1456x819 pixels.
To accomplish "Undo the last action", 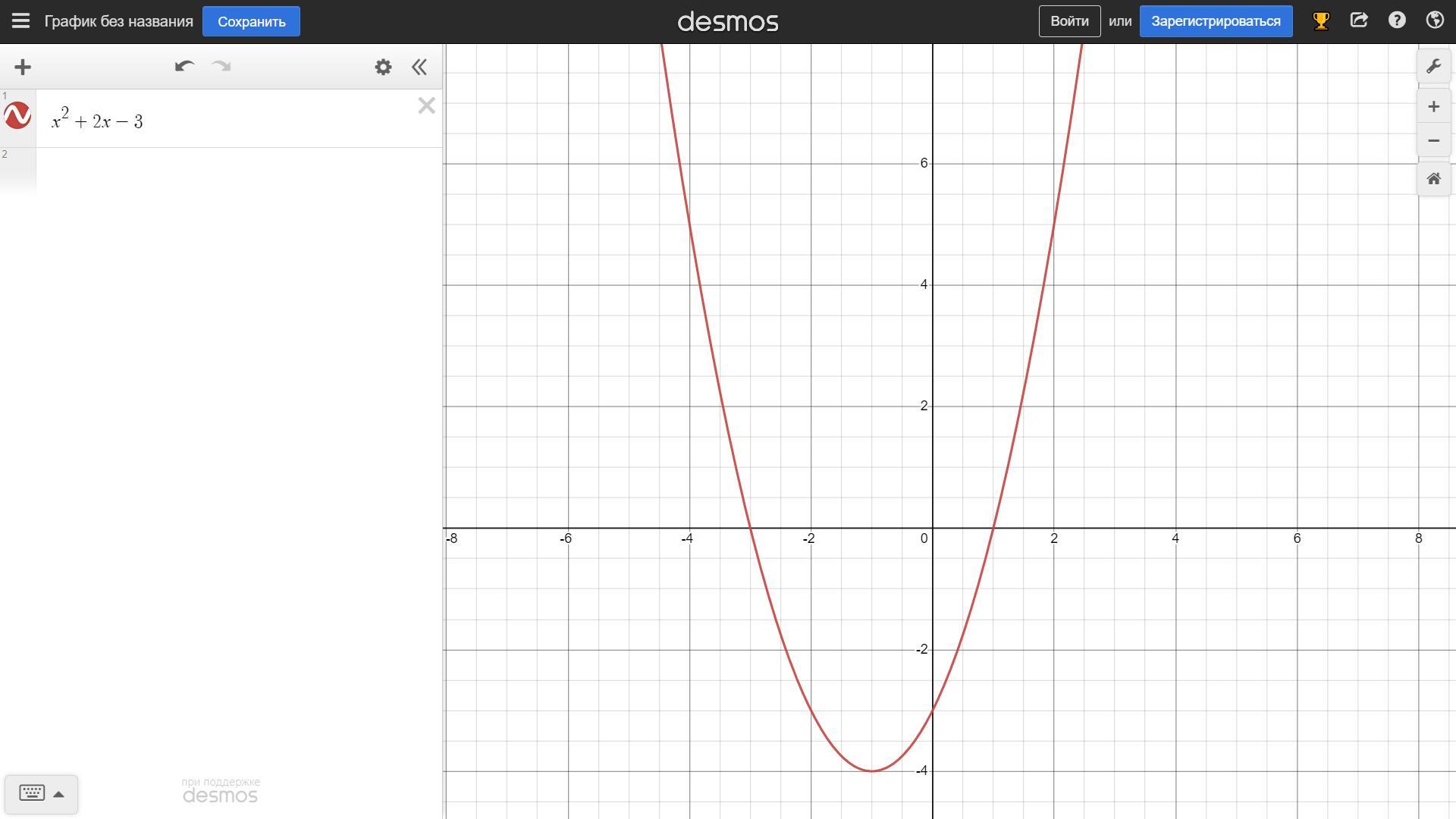I will 184,67.
